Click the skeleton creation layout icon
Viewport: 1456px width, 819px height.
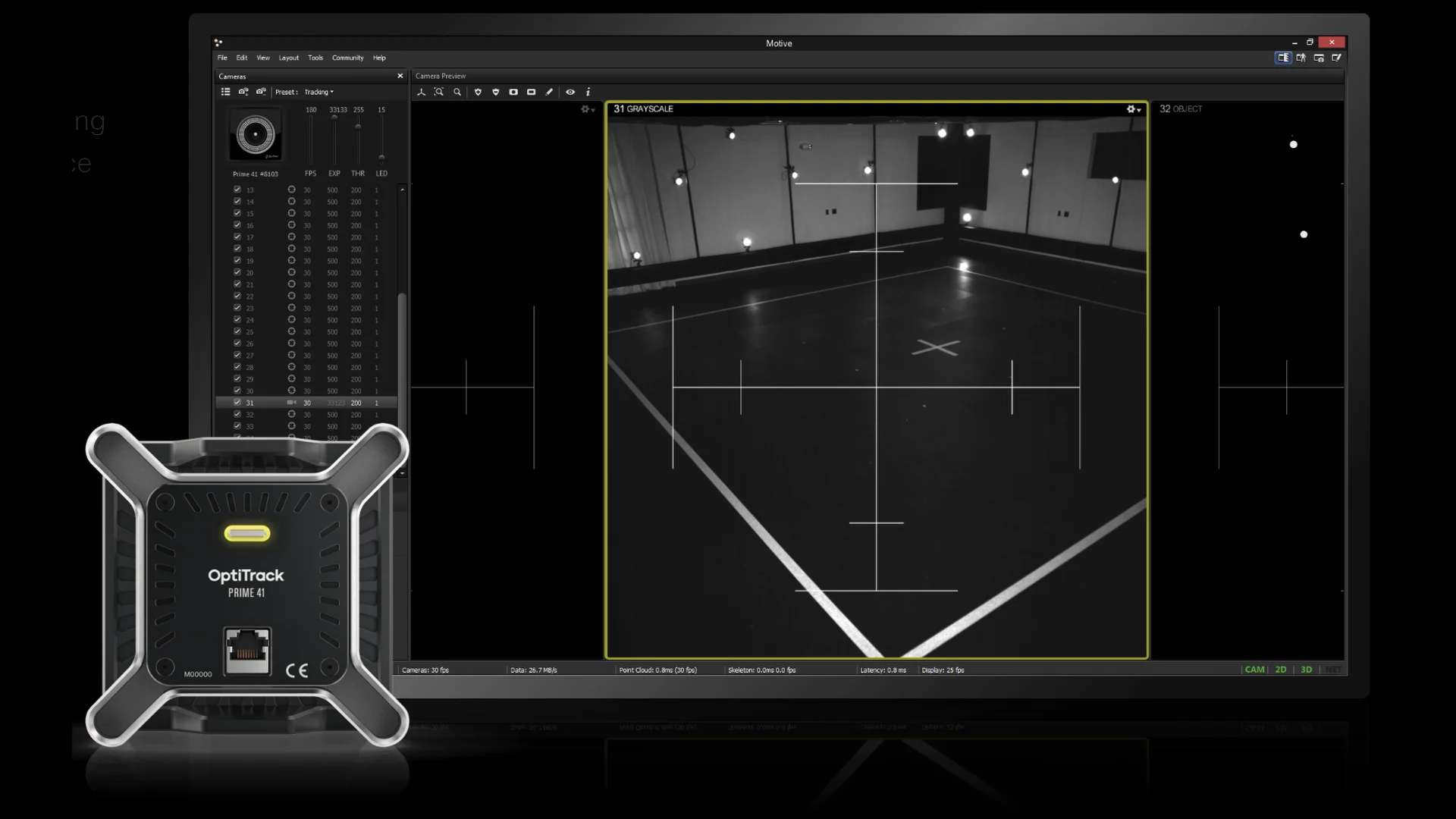[1301, 58]
